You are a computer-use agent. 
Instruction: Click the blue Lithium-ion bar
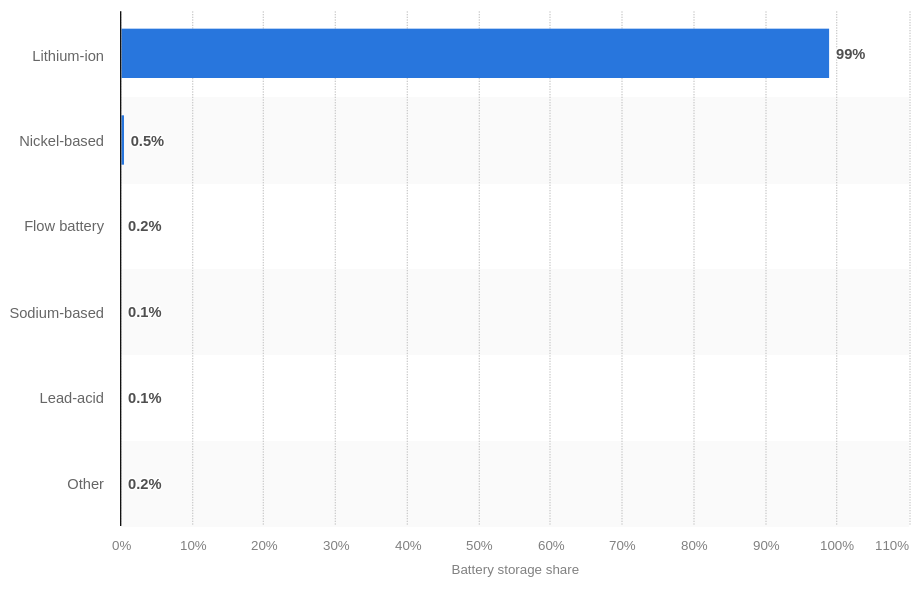coord(475,53)
